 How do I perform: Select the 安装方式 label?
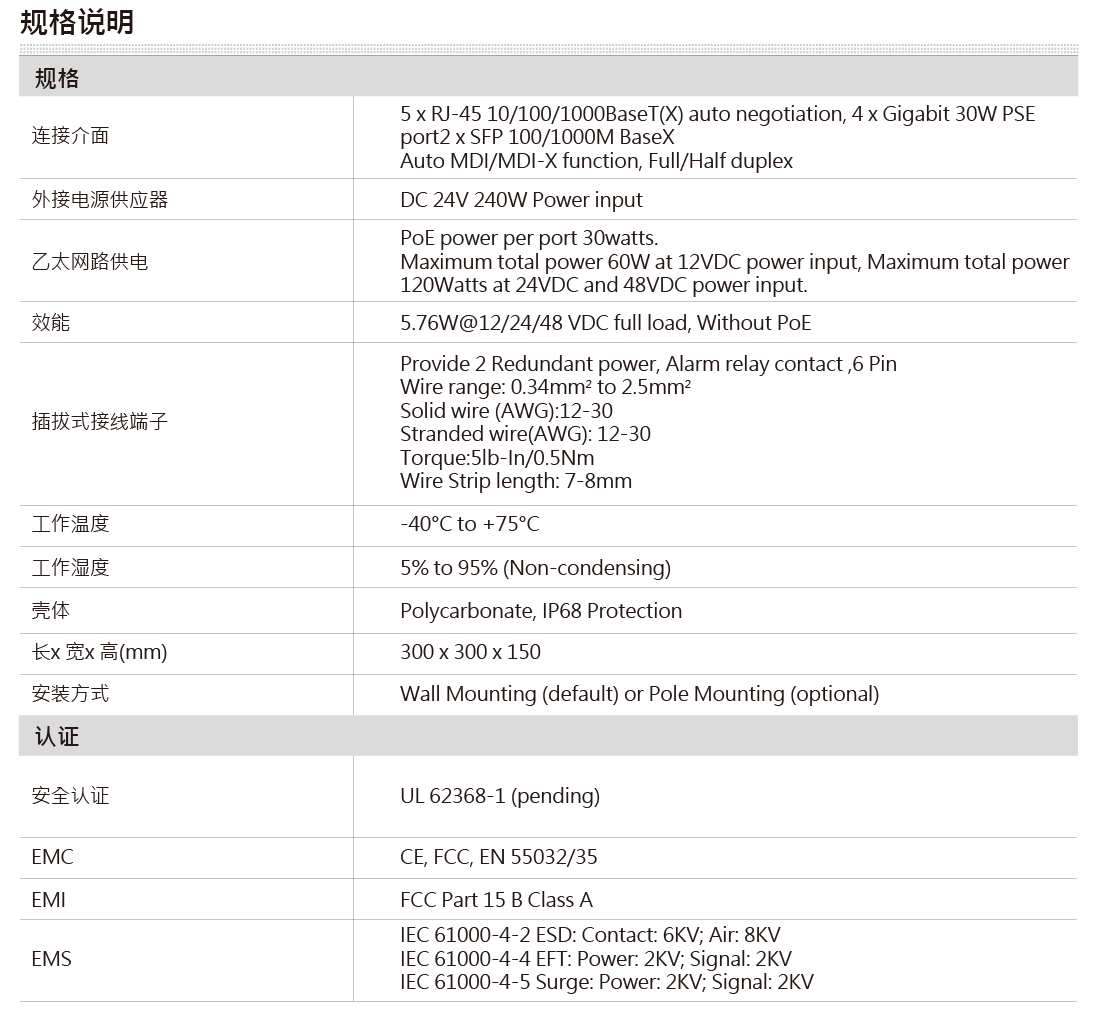pyautogui.click(x=70, y=694)
